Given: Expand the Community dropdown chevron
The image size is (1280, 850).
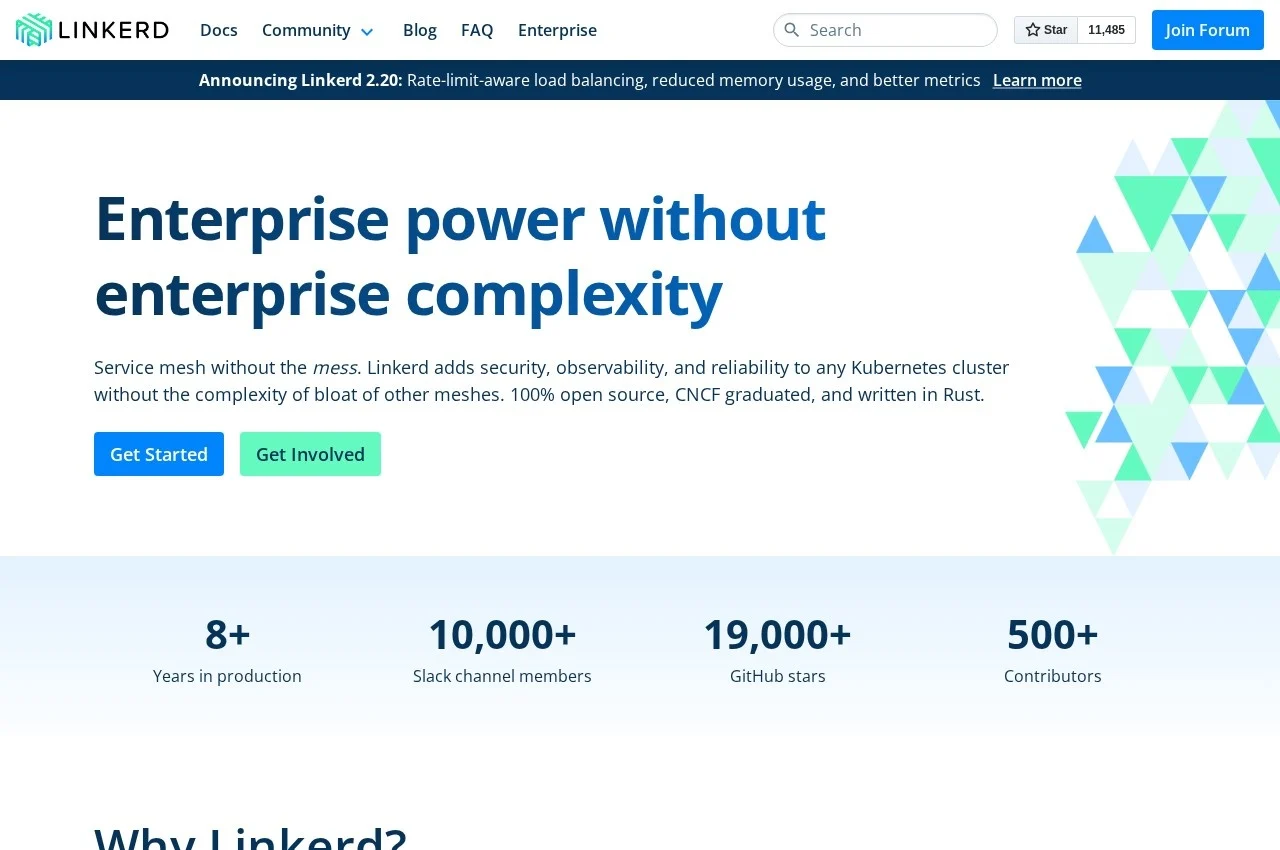Looking at the screenshot, I should [367, 31].
